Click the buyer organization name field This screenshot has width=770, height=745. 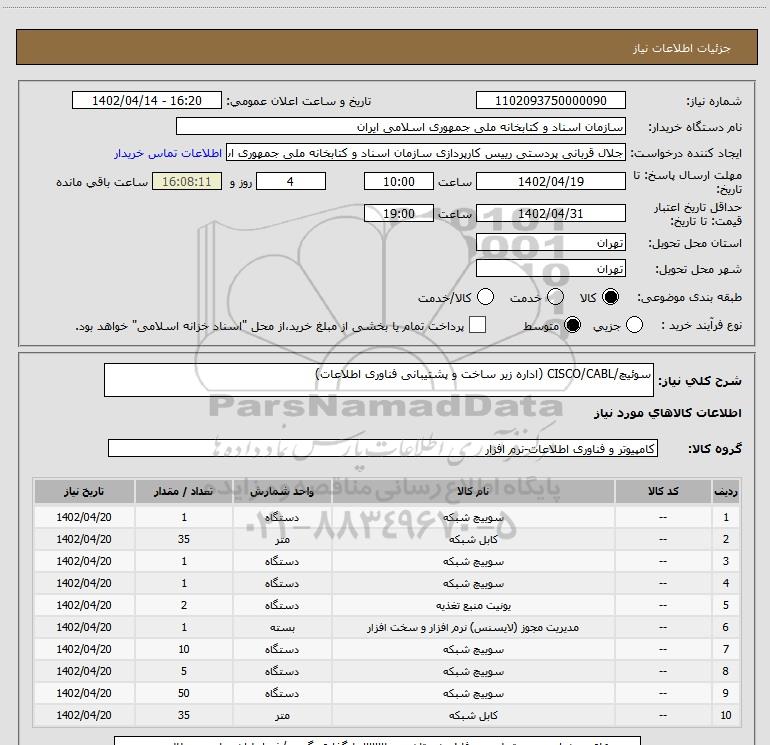(x=401, y=126)
